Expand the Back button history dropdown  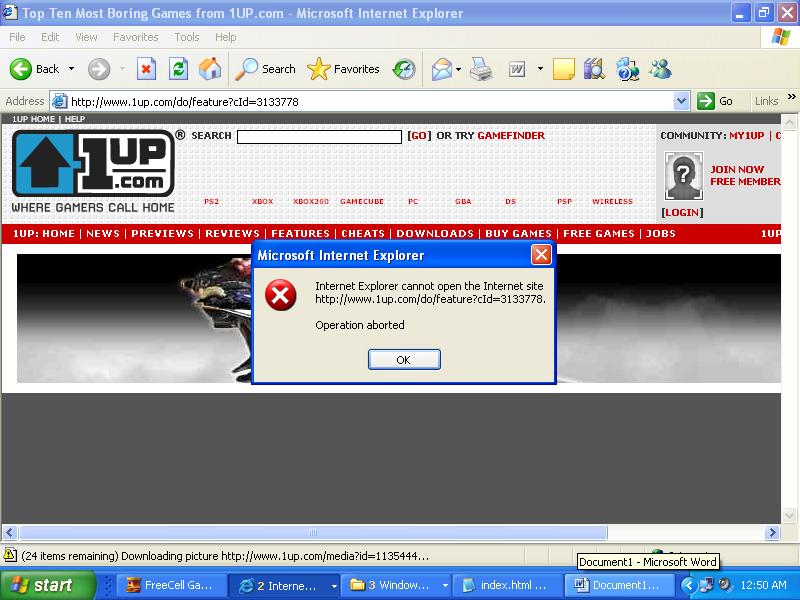71,69
